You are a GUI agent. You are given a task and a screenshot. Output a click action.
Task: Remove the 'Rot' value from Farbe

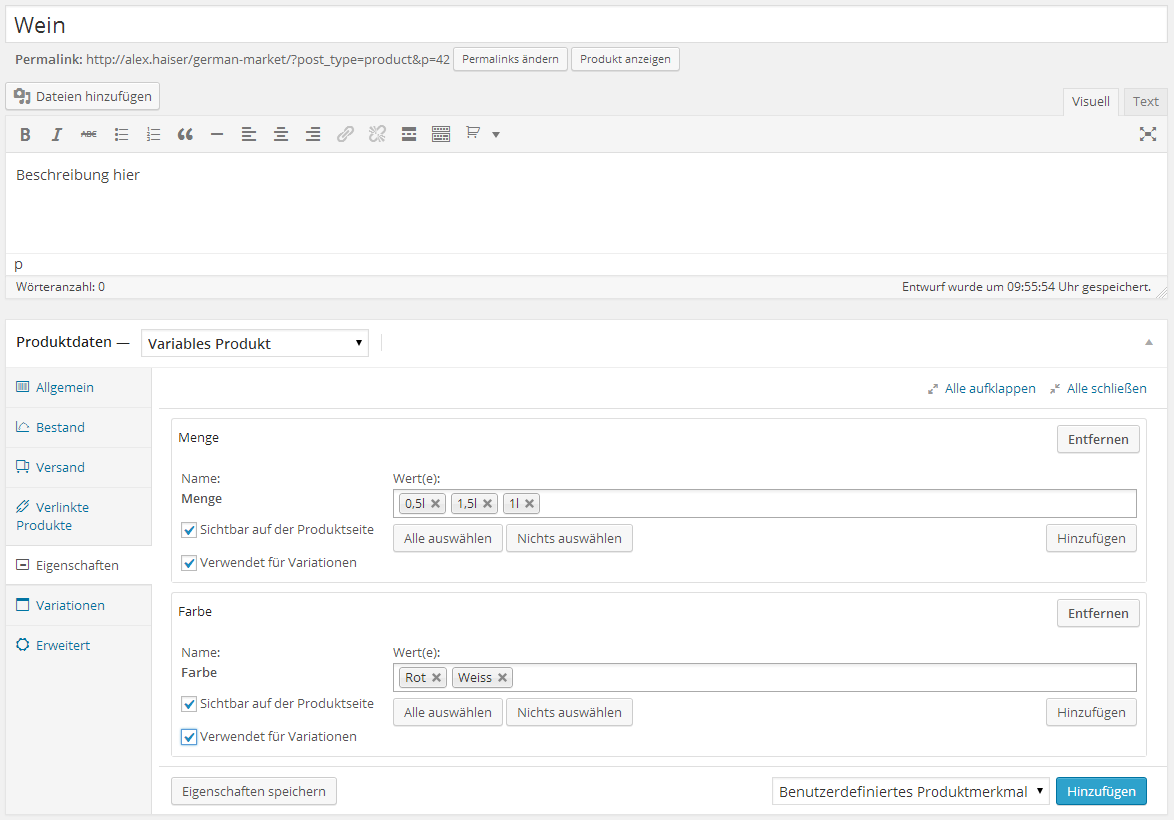pos(437,678)
